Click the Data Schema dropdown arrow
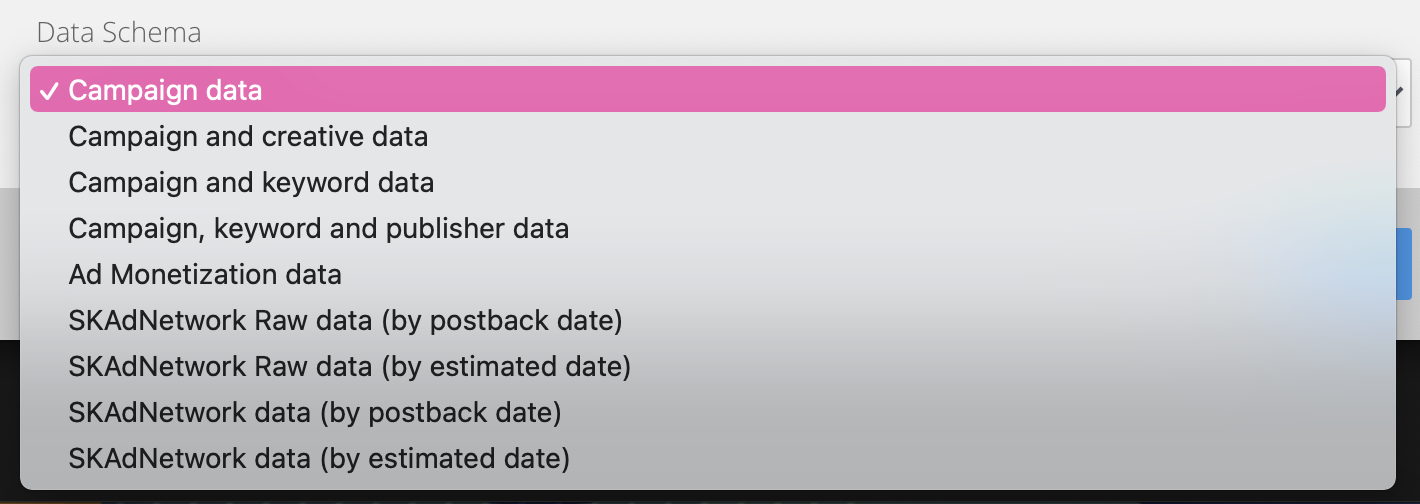 point(1408,91)
